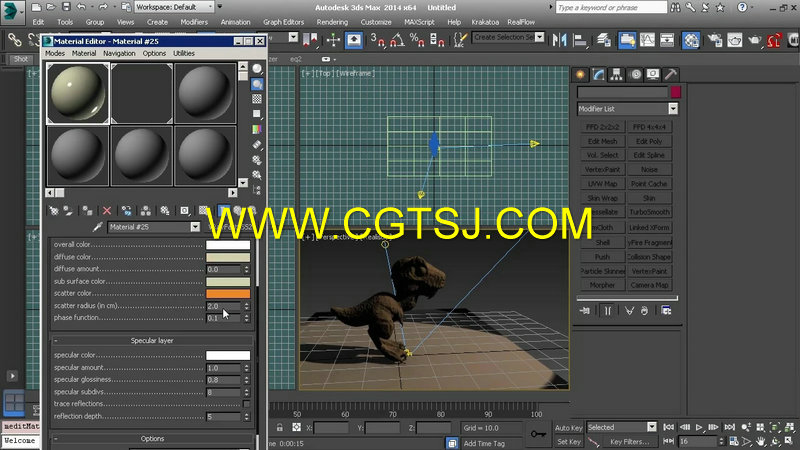Open the Selected key mode dropdown
The height and width of the screenshot is (450, 800).
click(x=621, y=428)
